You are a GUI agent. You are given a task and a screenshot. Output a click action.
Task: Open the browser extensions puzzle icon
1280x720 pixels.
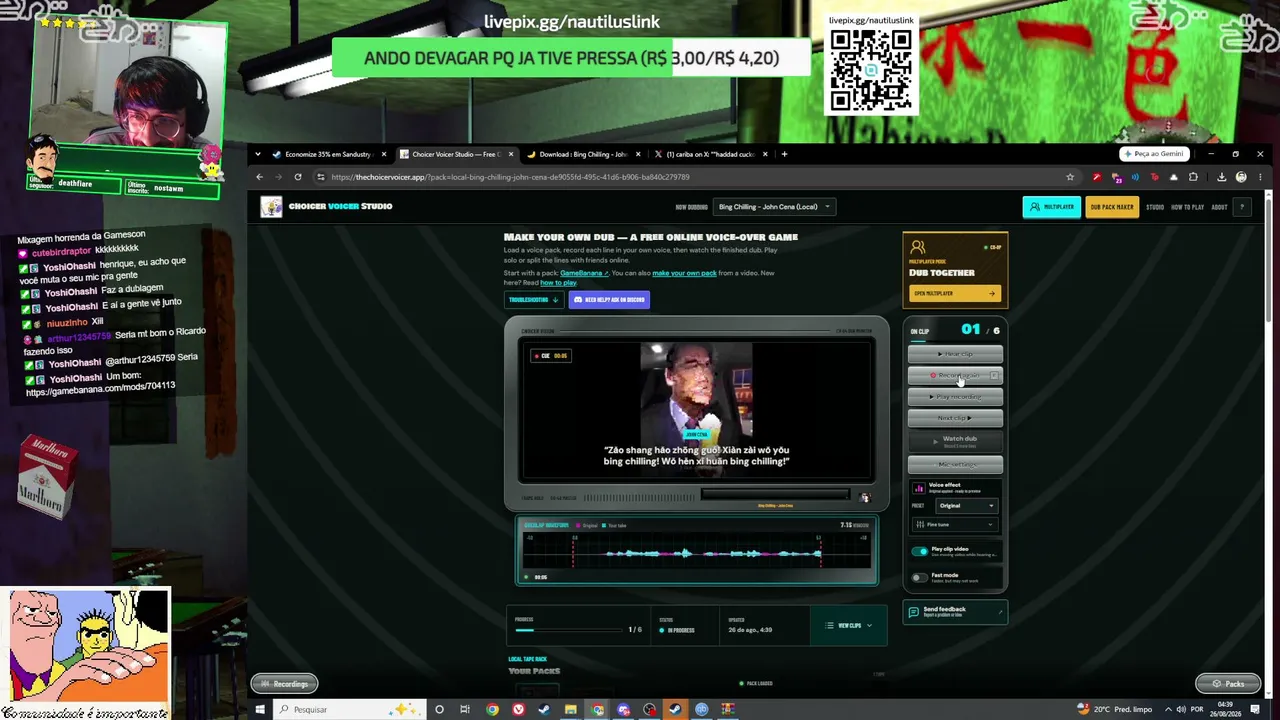pos(1193,177)
